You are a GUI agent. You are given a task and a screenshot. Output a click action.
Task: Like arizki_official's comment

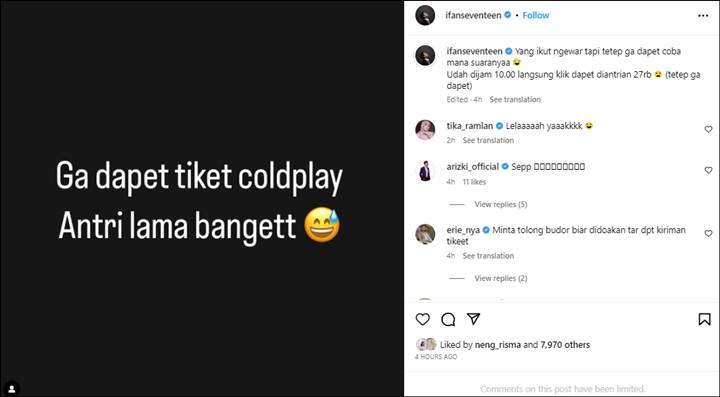[x=708, y=170]
